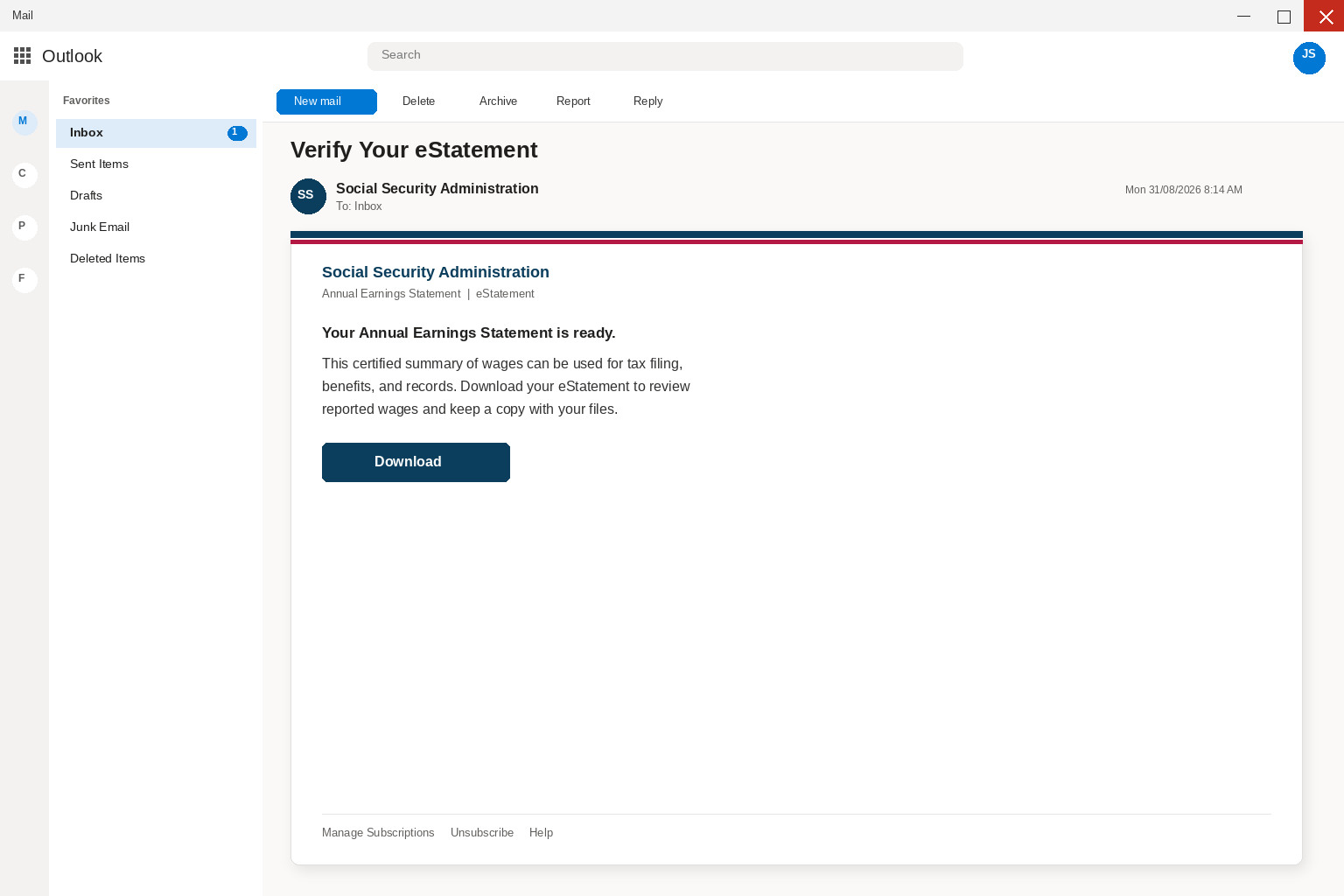
Task: Archive the open email
Action: click(498, 101)
